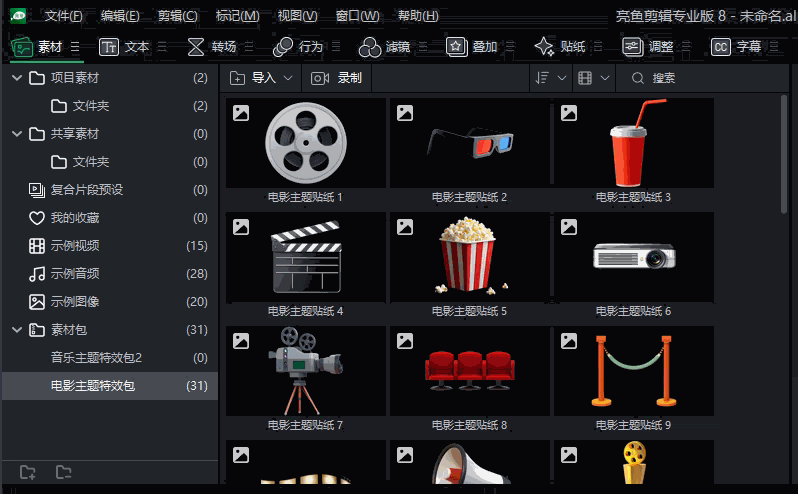Open options menu beside 文本 tab
The image size is (798, 494).
point(162,47)
